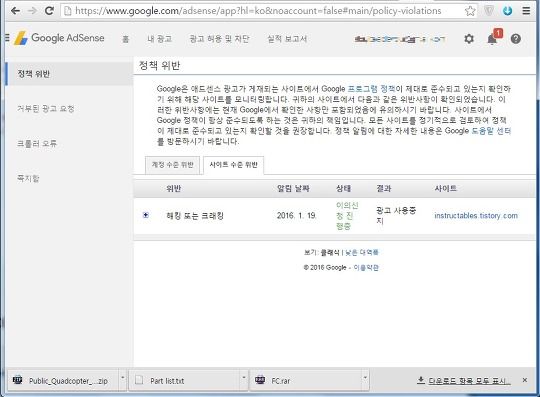
Task: Bookmark page with star icon
Action: (x=470, y=11)
